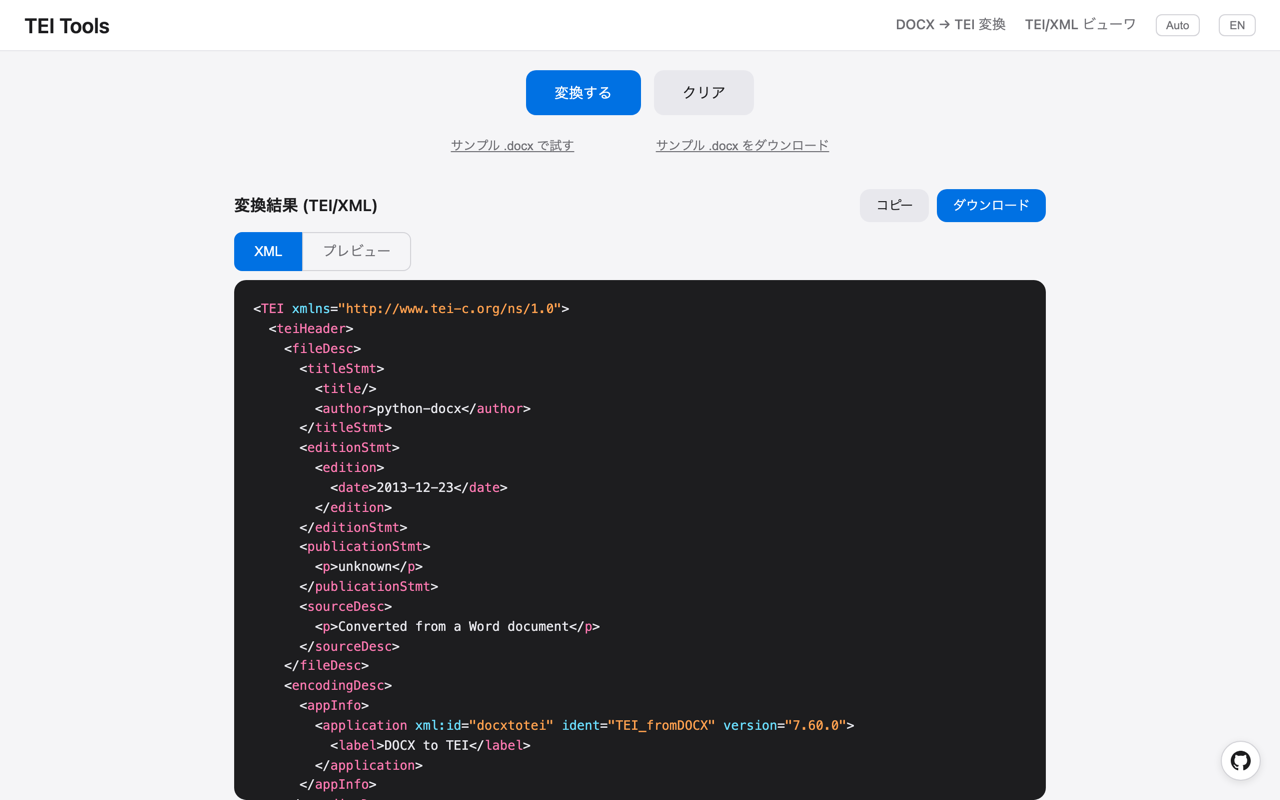Click "Converted from a Word document" line
Viewport: 1280px width, 800px height.
[x=458, y=627]
